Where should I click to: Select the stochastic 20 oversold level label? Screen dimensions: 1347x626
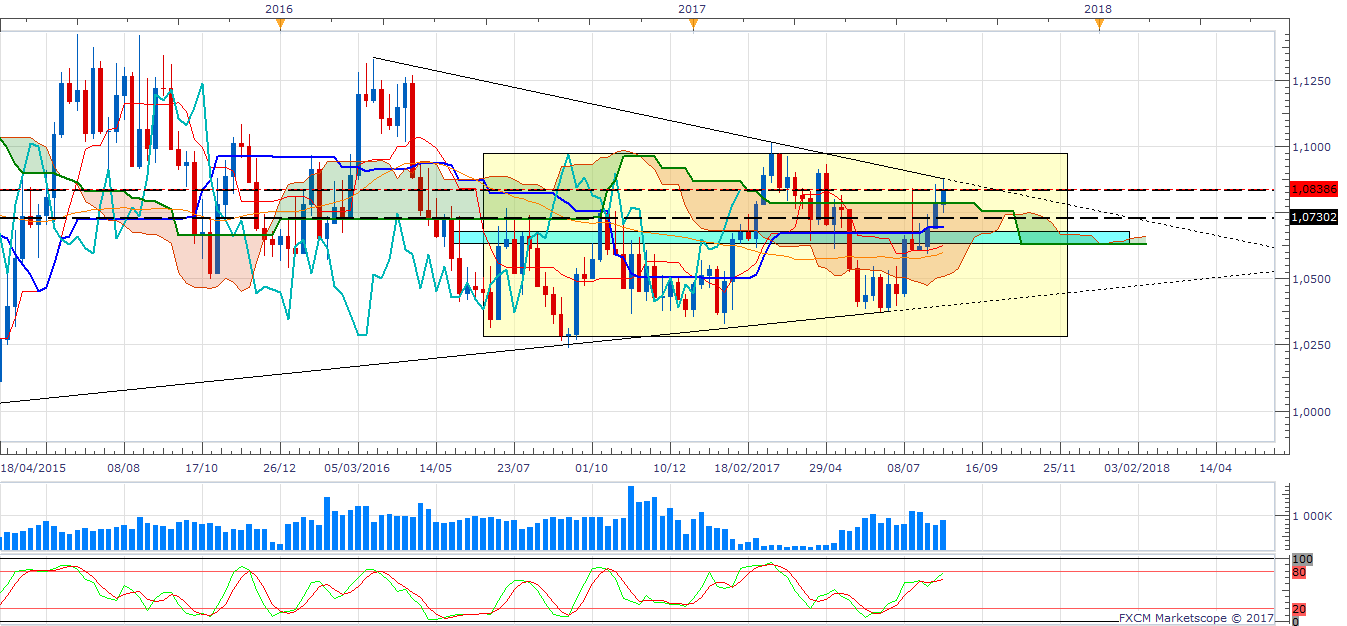(1299, 609)
